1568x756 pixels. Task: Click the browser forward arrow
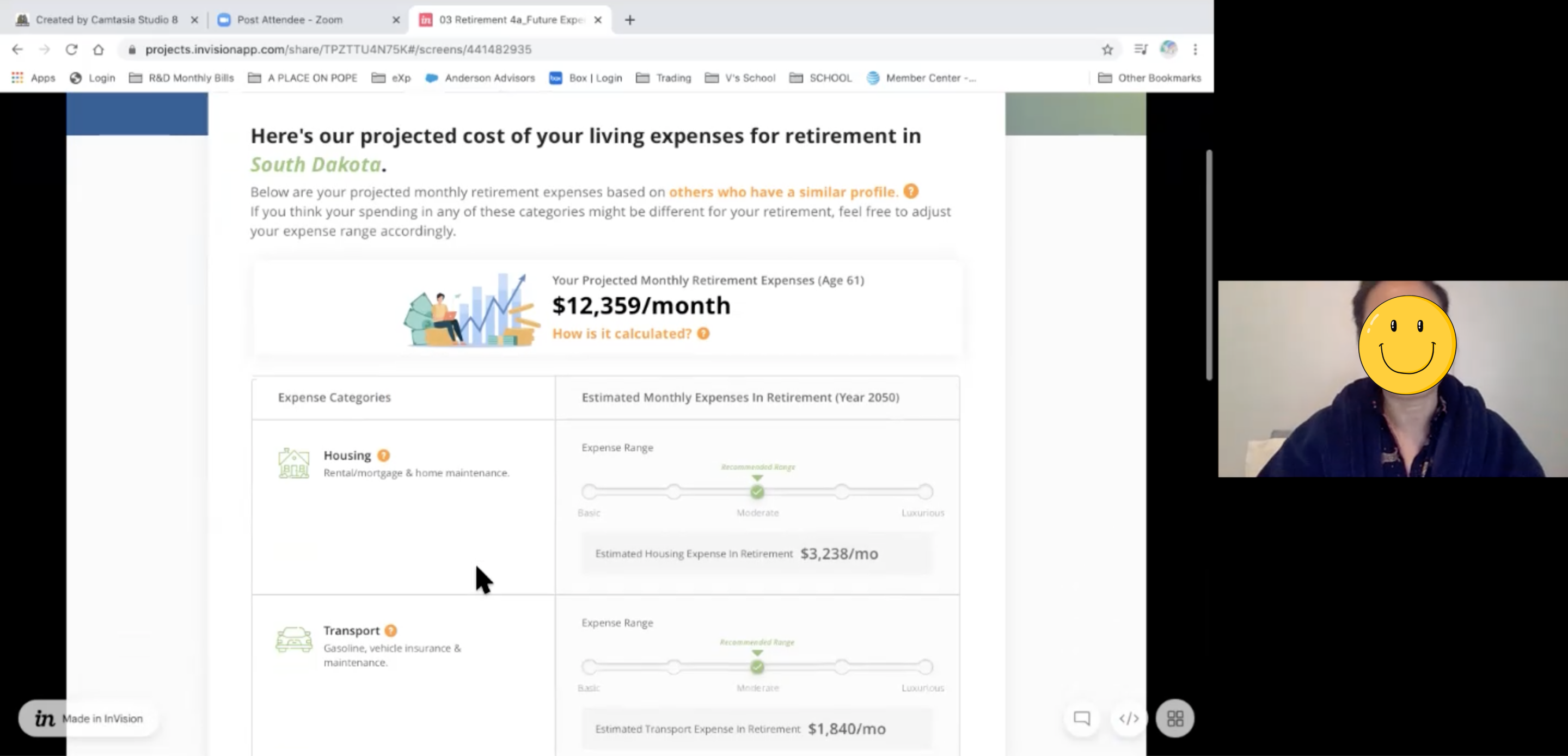point(45,50)
